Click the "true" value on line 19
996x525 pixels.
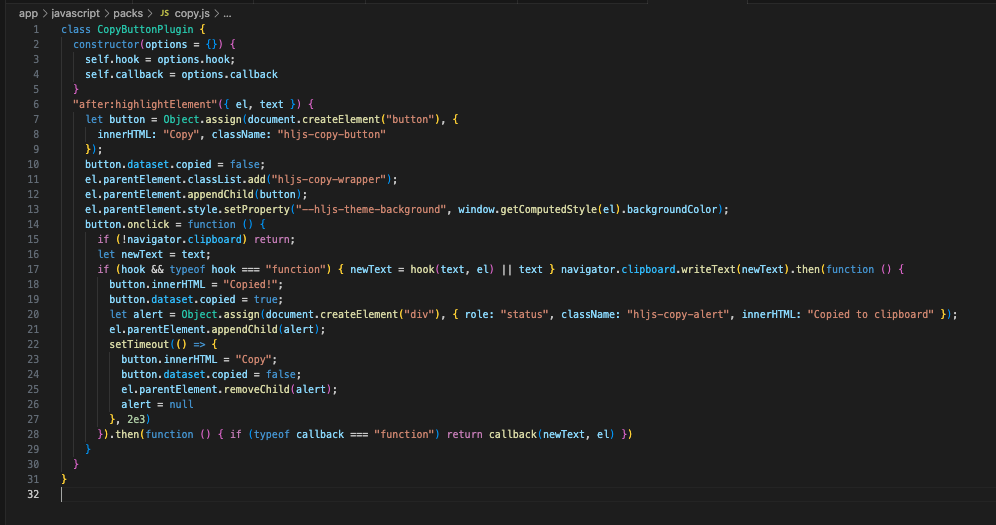coord(266,300)
